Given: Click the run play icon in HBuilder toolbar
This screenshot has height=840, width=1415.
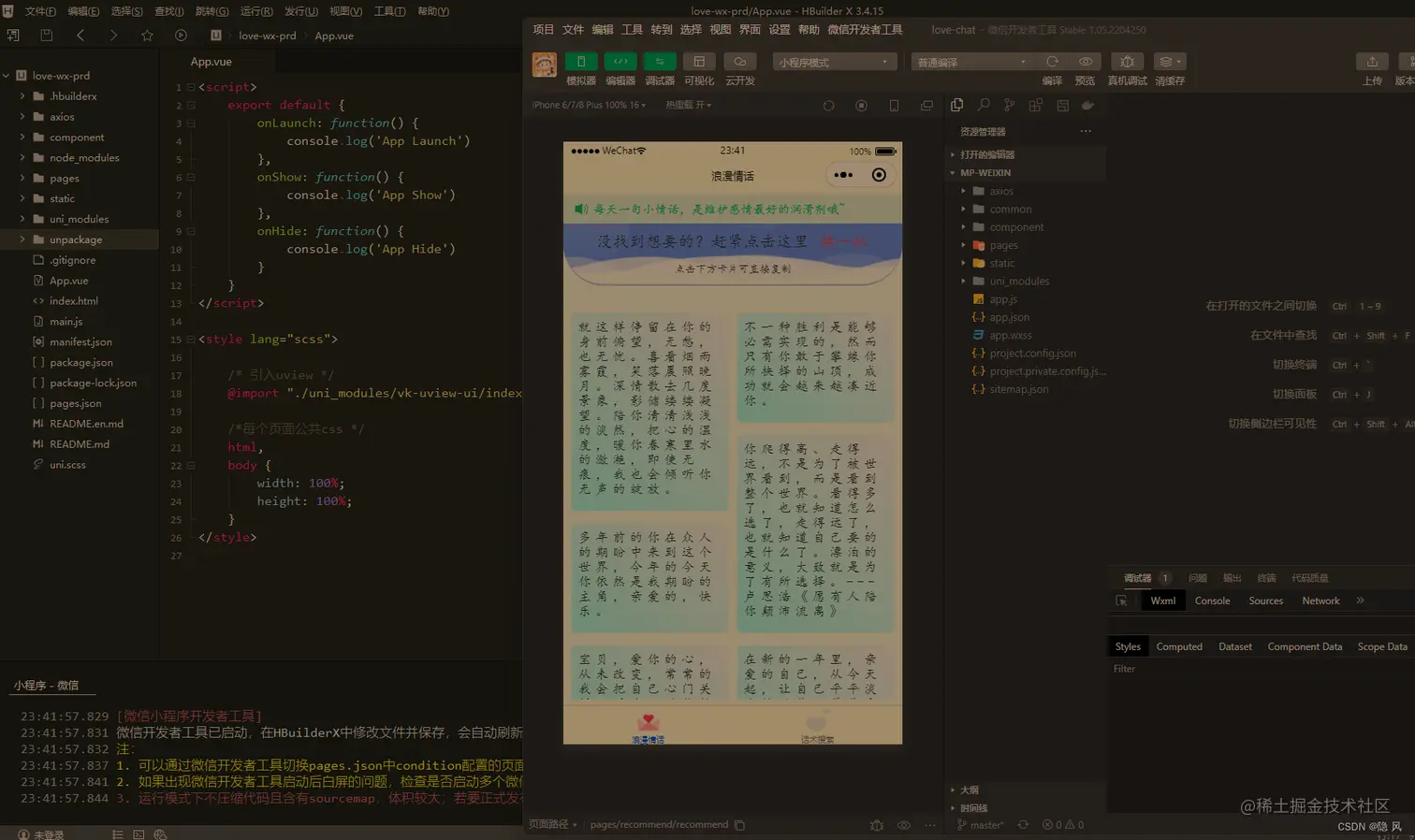Looking at the screenshot, I should 181,36.
